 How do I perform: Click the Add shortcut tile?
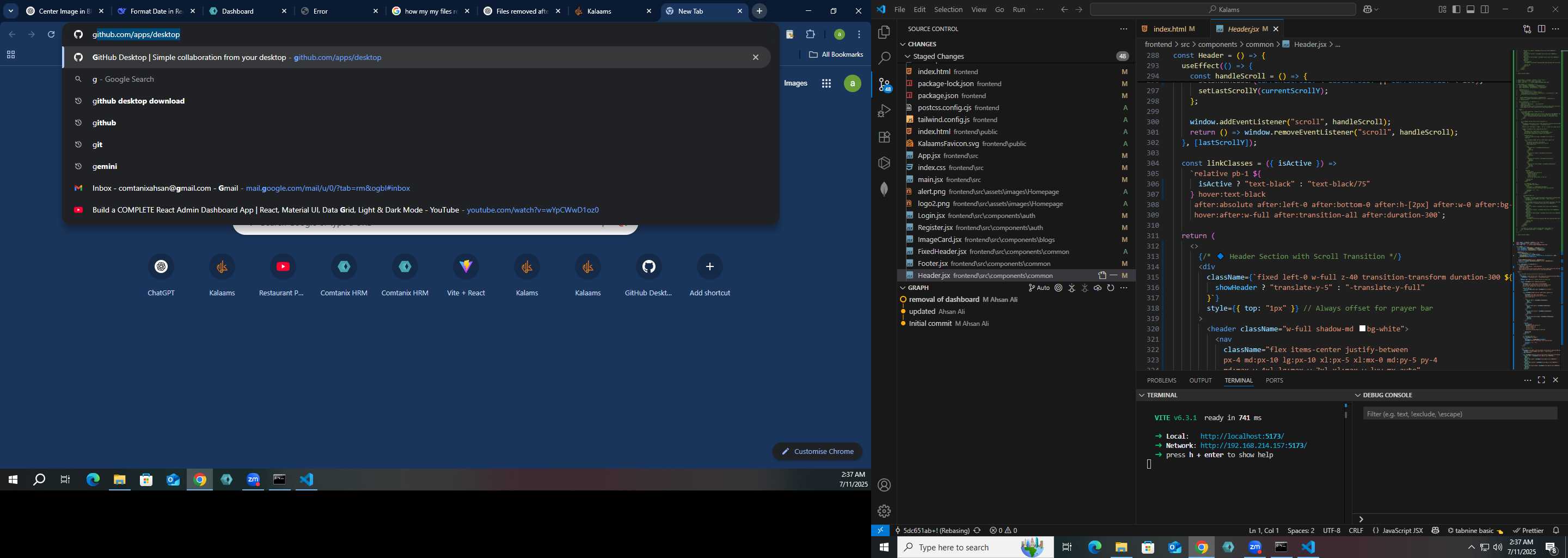[x=710, y=275]
